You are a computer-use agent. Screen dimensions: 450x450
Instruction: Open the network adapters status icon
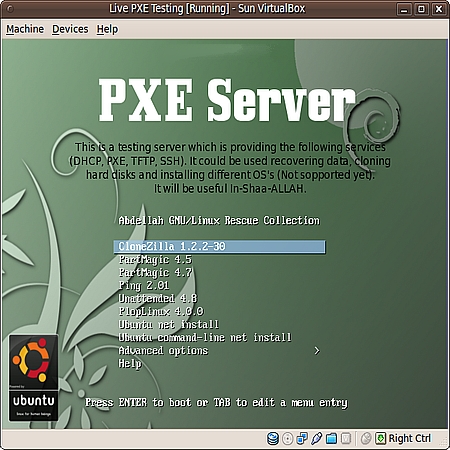302,439
